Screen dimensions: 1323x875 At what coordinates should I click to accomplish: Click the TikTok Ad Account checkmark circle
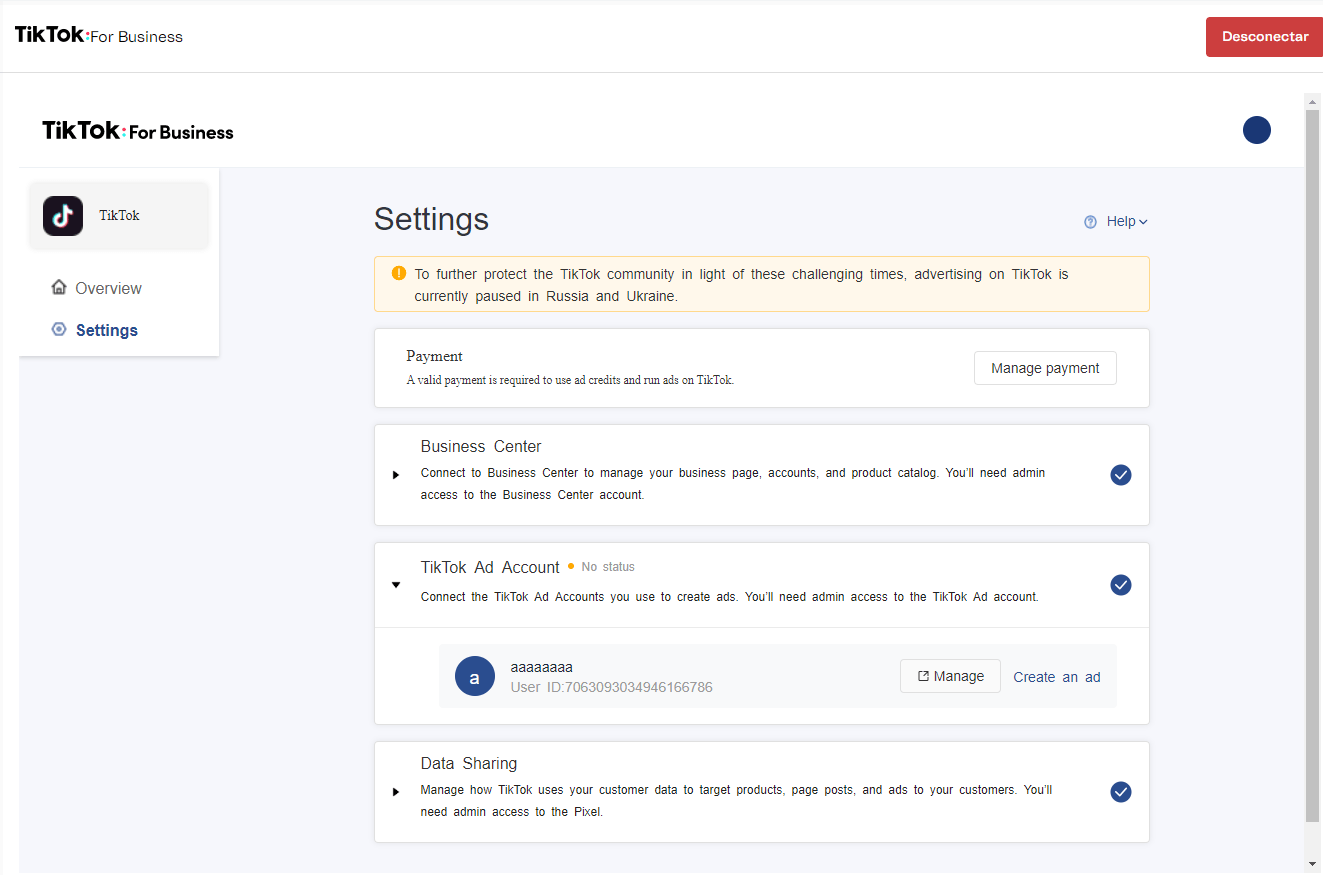(x=1121, y=585)
